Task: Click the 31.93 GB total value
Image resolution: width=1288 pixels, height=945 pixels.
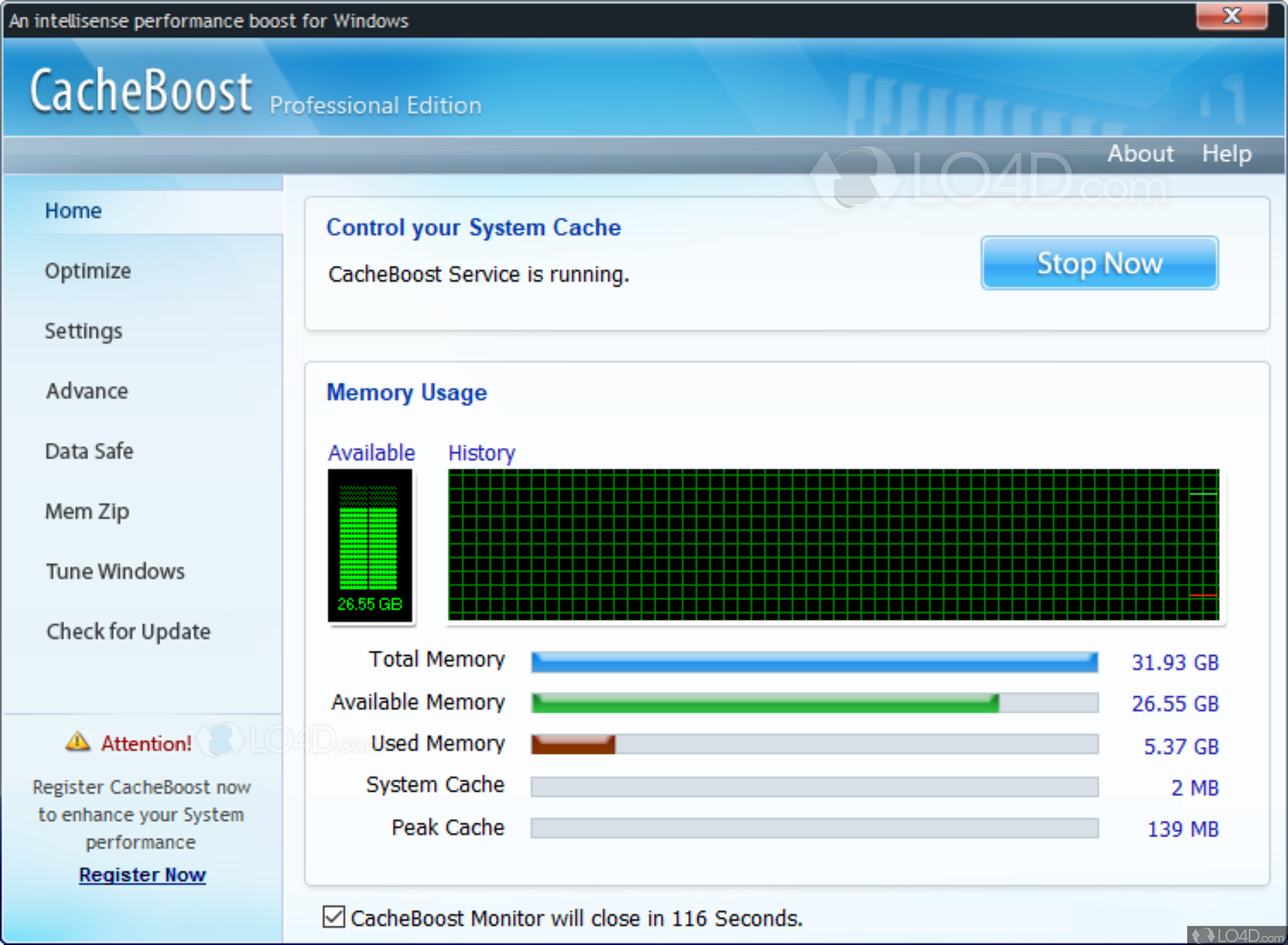Action: pyautogui.click(x=1175, y=663)
